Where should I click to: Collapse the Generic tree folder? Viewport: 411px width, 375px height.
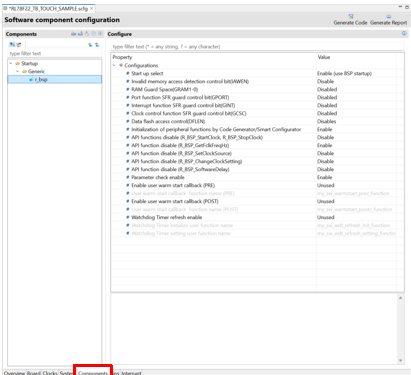pos(18,71)
